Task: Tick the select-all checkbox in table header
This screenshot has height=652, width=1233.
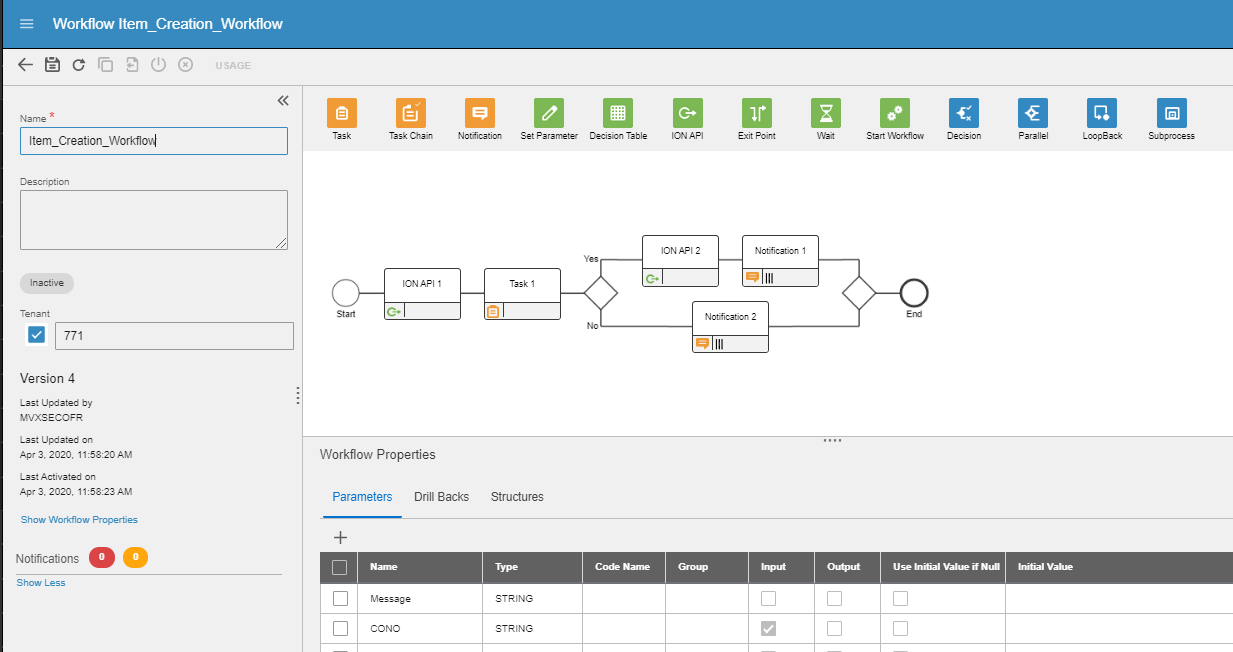Action: pos(340,567)
